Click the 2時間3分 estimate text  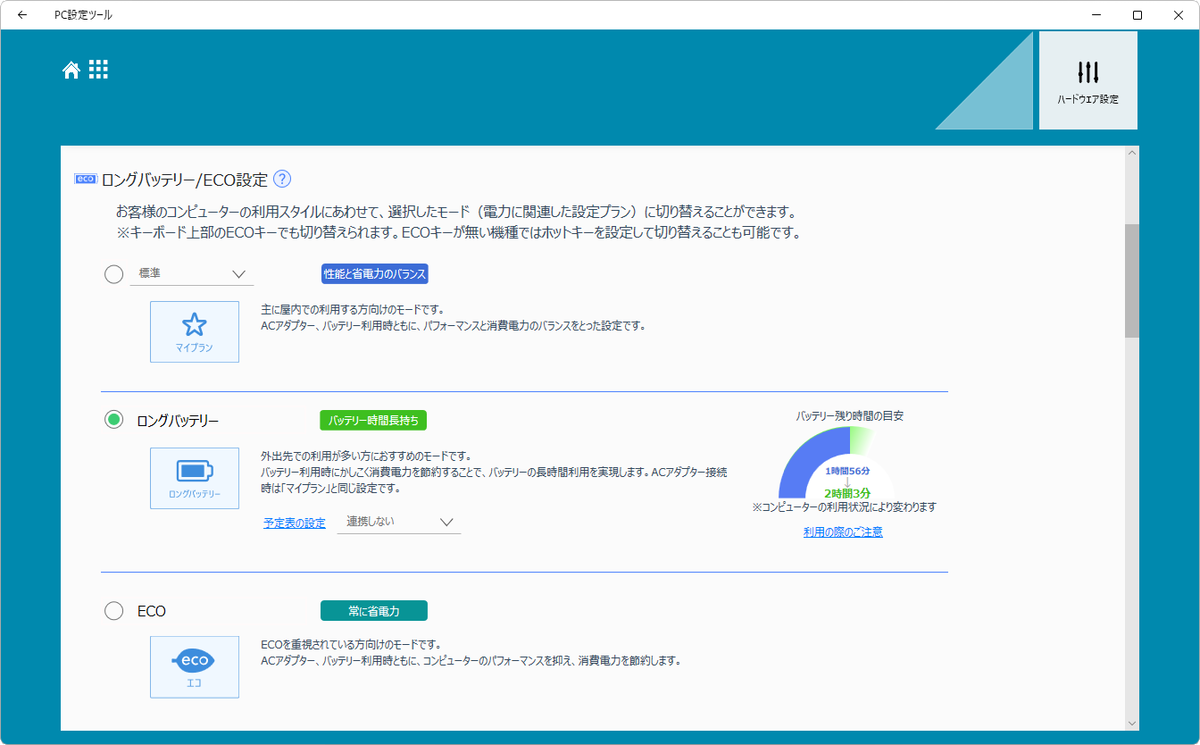tap(849, 493)
